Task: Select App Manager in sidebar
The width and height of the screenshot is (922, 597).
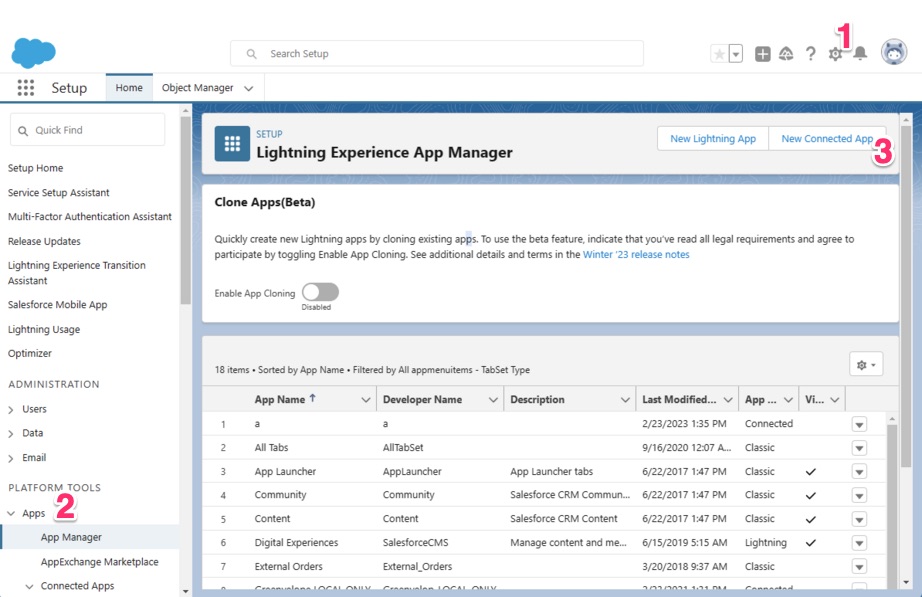Action: pyautogui.click(x=71, y=538)
